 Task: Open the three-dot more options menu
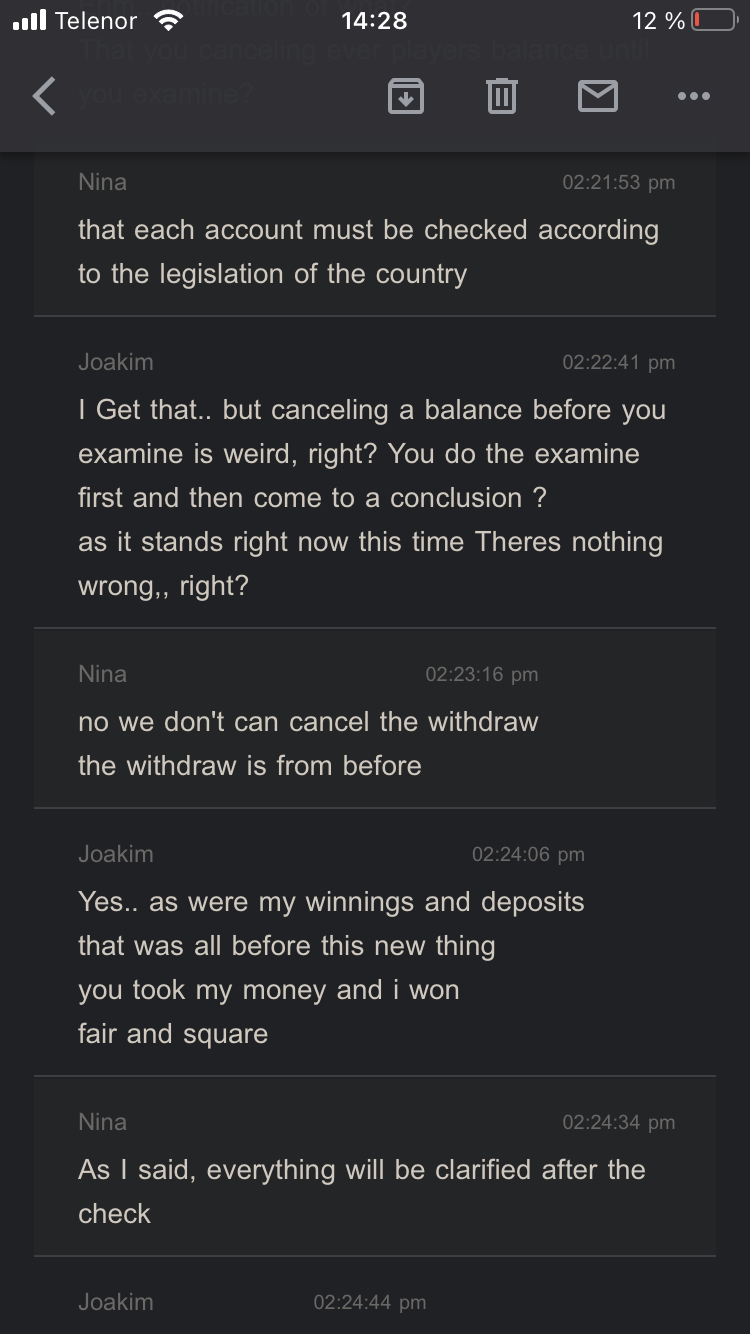tap(693, 96)
